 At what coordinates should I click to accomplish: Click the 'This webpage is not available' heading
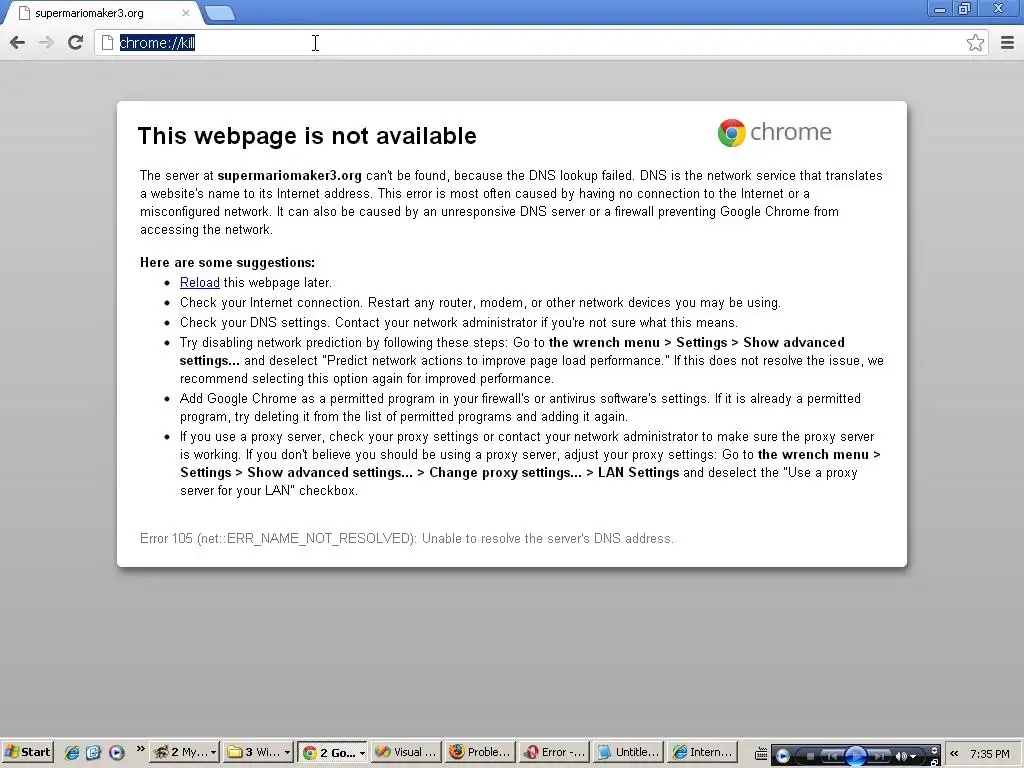click(x=307, y=136)
